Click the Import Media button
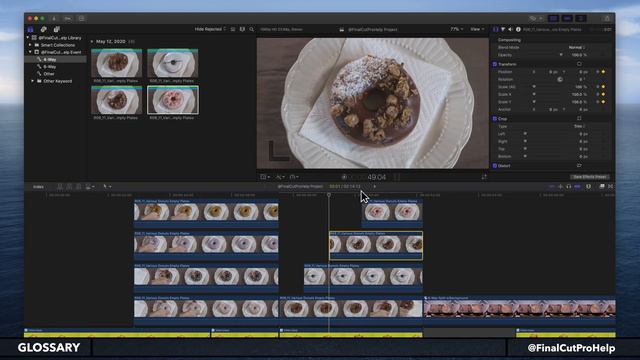This screenshot has height=360, width=640. (54, 18)
